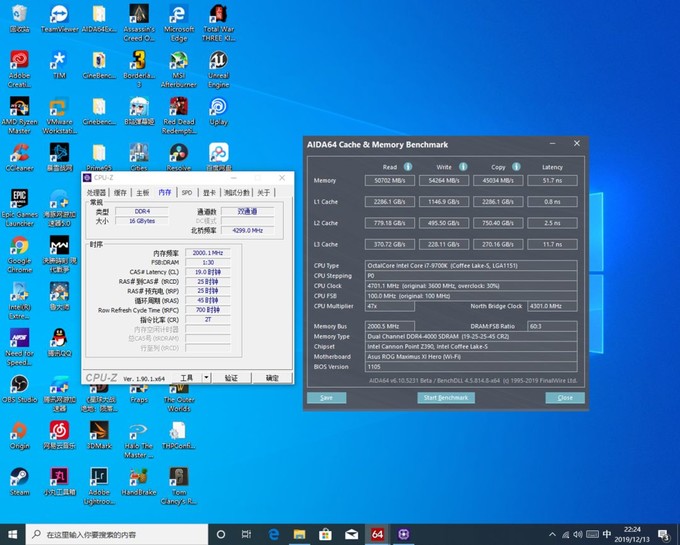680x545 pixels.
Task: Open the notification center icon
Action: pos(664,535)
